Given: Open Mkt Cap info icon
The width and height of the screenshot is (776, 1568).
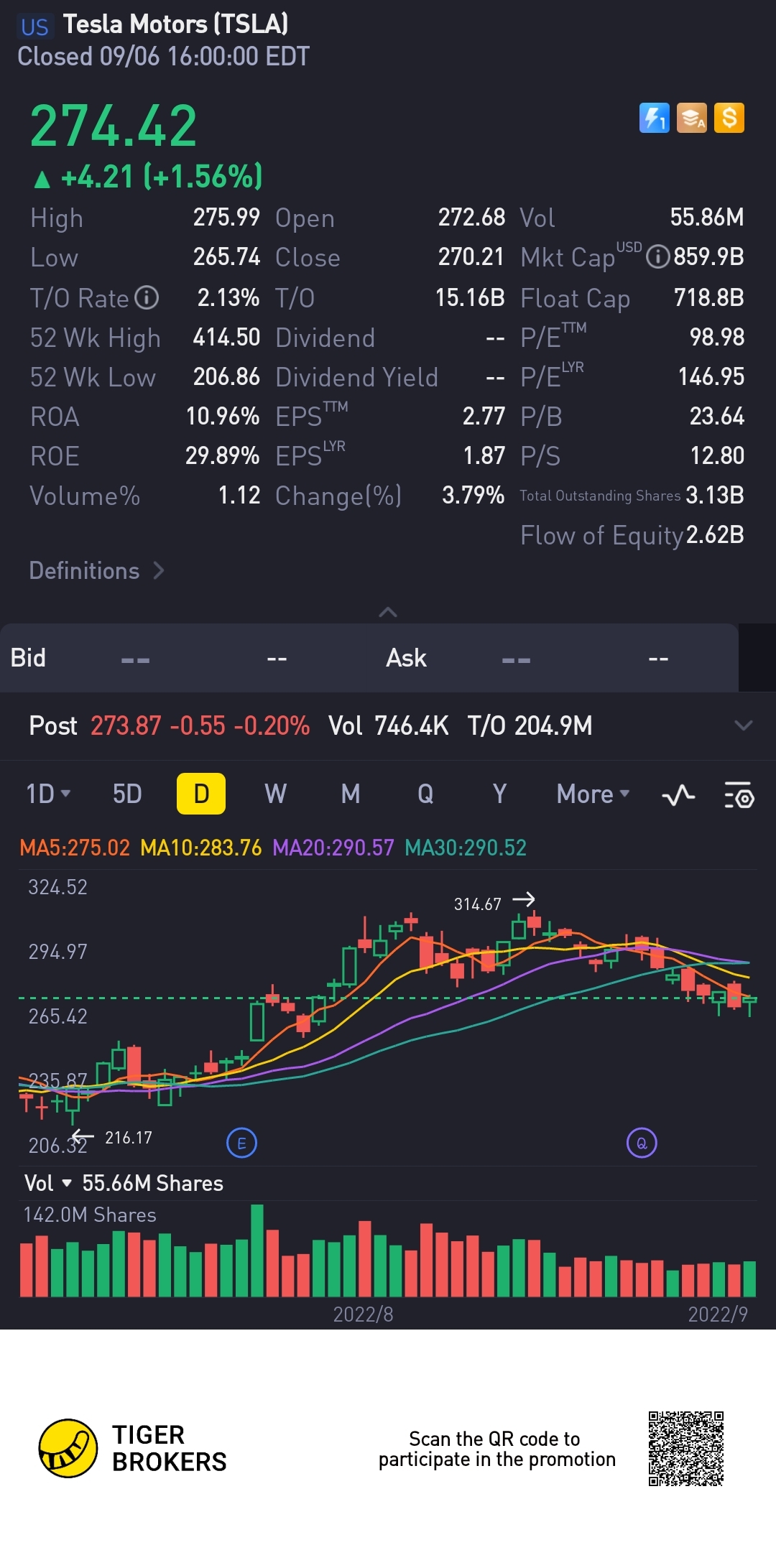Looking at the screenshot, I should click(x=657, y=257).
